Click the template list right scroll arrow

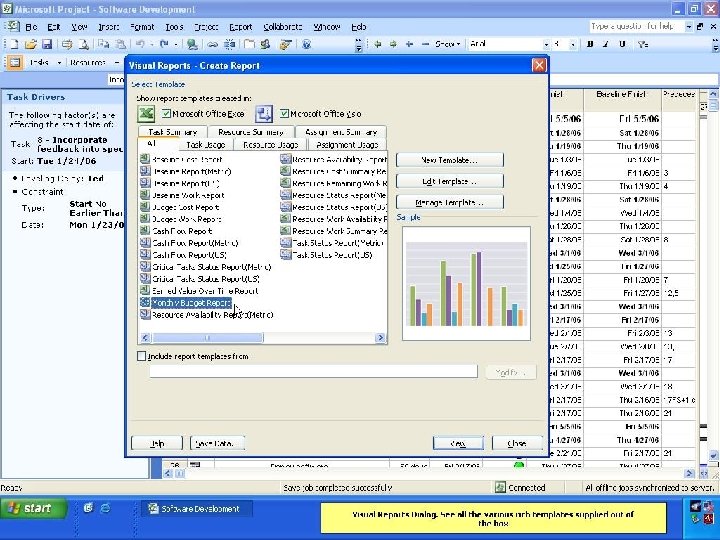[x=380, y=338]
